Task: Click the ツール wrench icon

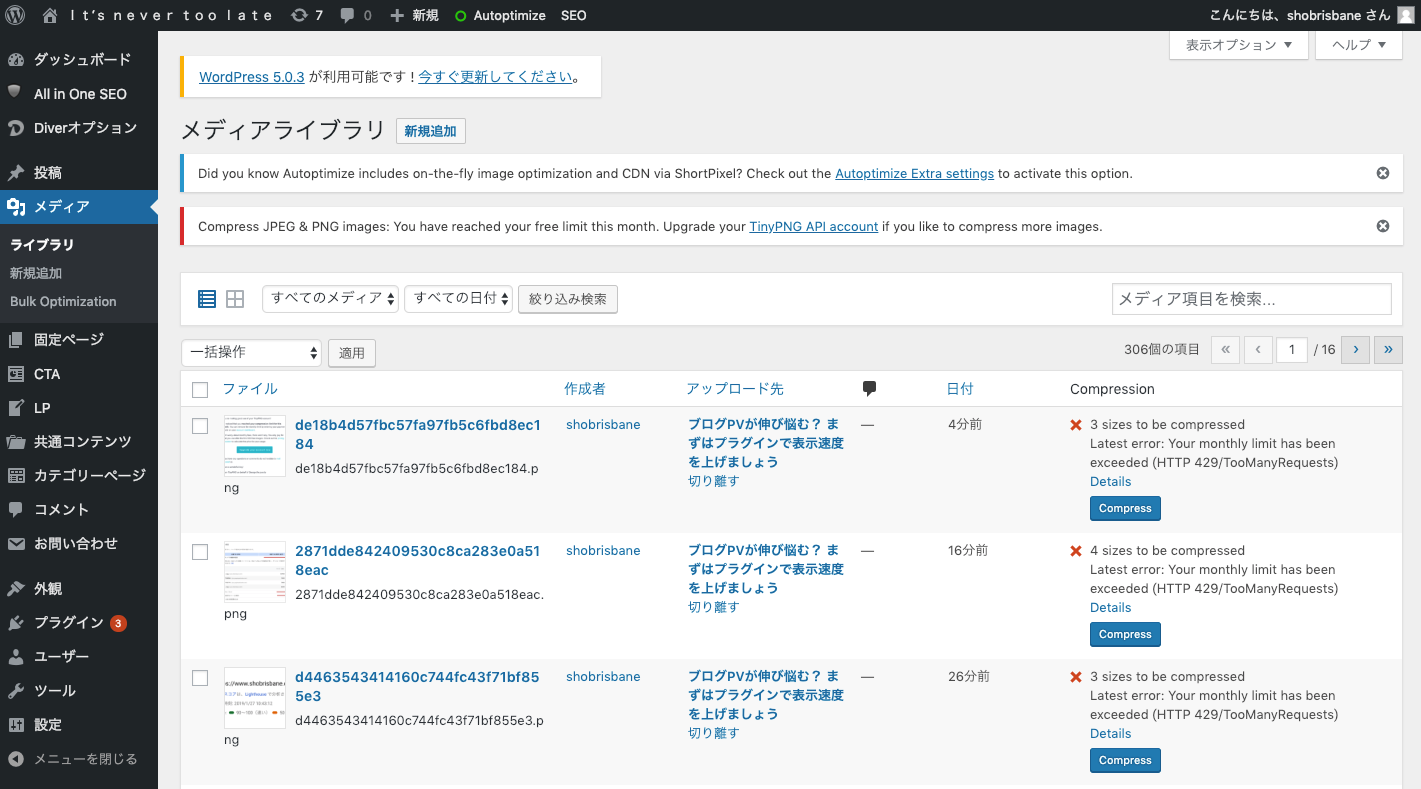Action: click(15, 691)
